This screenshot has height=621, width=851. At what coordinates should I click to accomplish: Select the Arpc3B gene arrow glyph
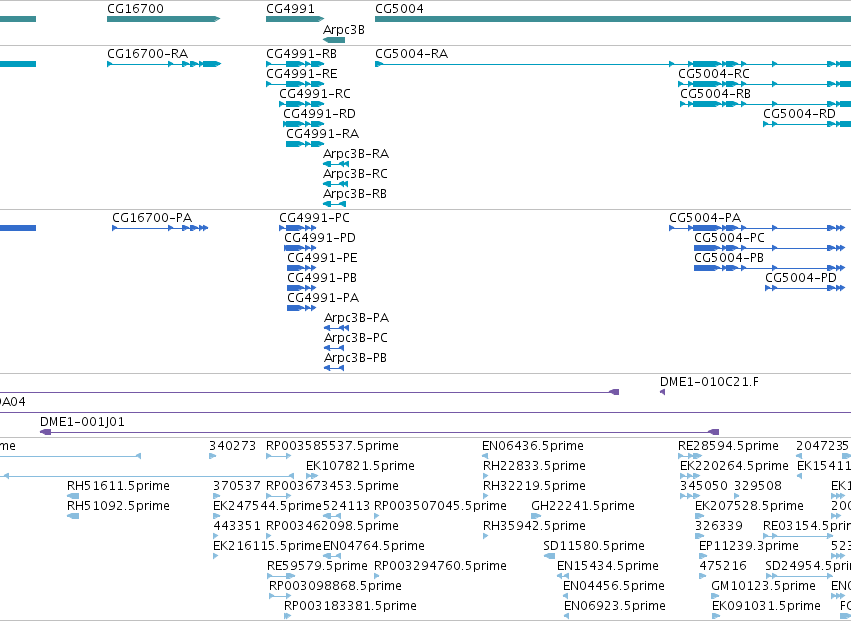tap(334, 40)
